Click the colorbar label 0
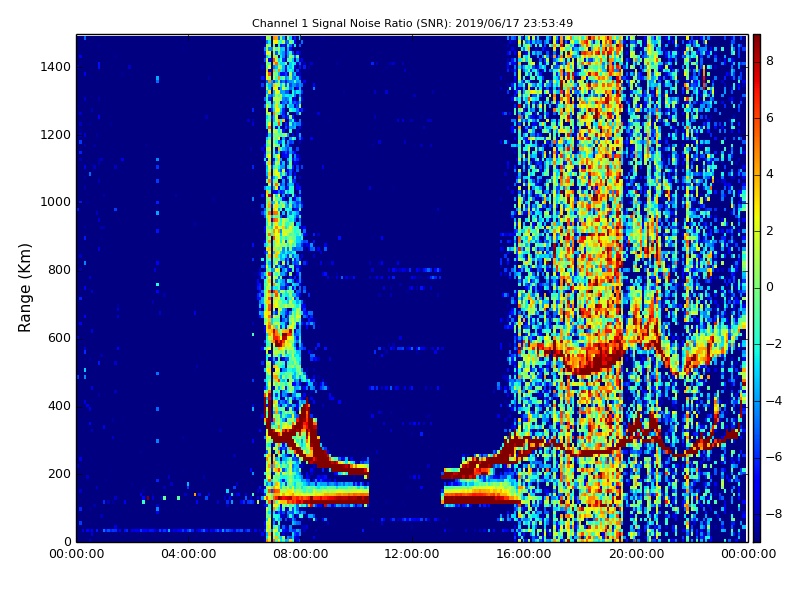This screenshot has width=800, height=600. (x=770, y=287)
